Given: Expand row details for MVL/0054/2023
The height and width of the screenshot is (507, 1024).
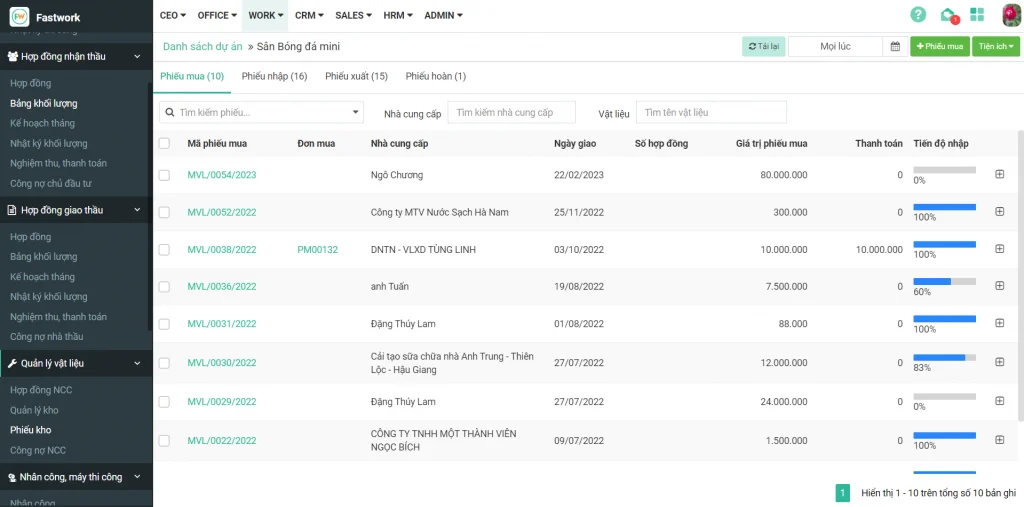Looking at the screenshot, I should coord(999,175).
